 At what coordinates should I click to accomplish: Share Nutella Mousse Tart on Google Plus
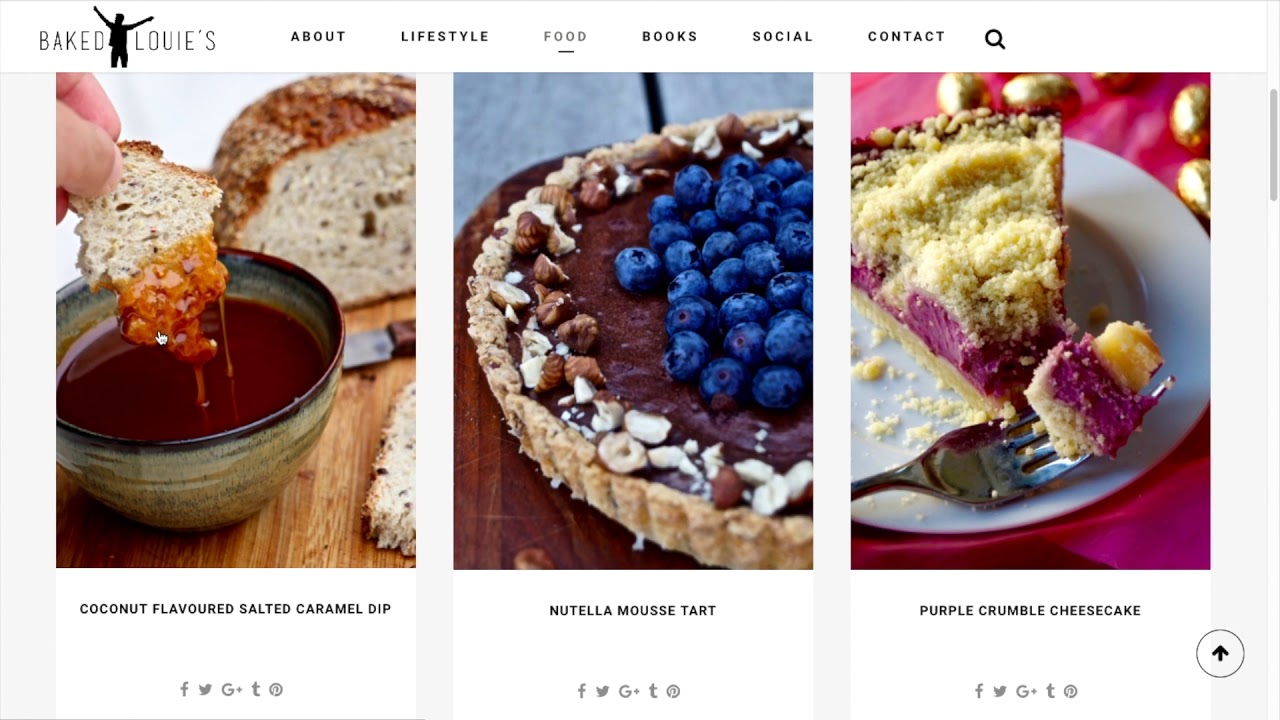click(x=629, y=691)
